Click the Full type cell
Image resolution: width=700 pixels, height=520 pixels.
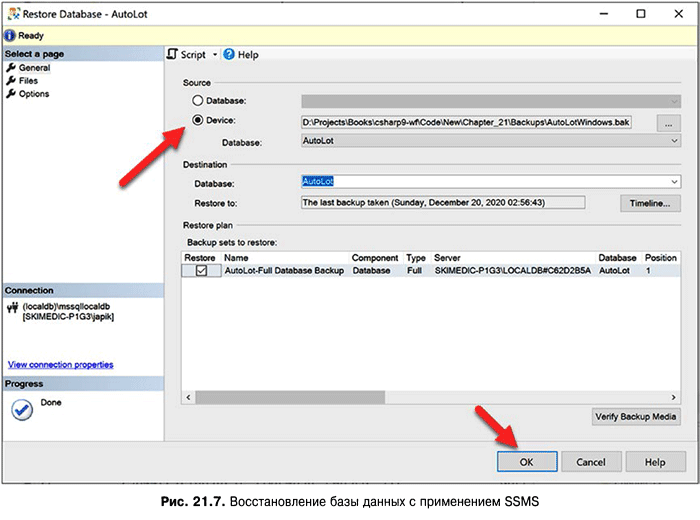click(x=414, y=270)
